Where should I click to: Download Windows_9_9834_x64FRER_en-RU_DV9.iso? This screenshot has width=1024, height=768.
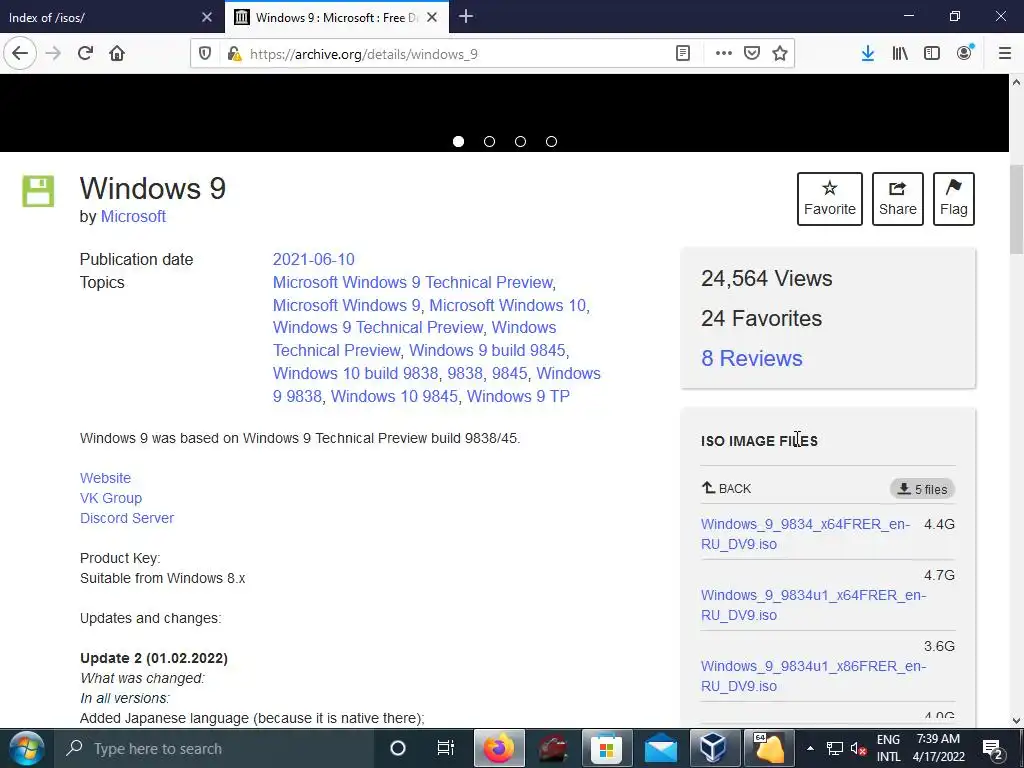pos(805,534)
